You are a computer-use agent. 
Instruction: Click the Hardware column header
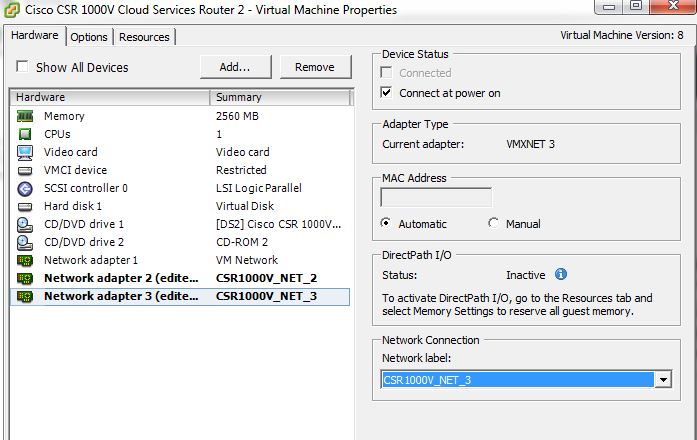109,97
